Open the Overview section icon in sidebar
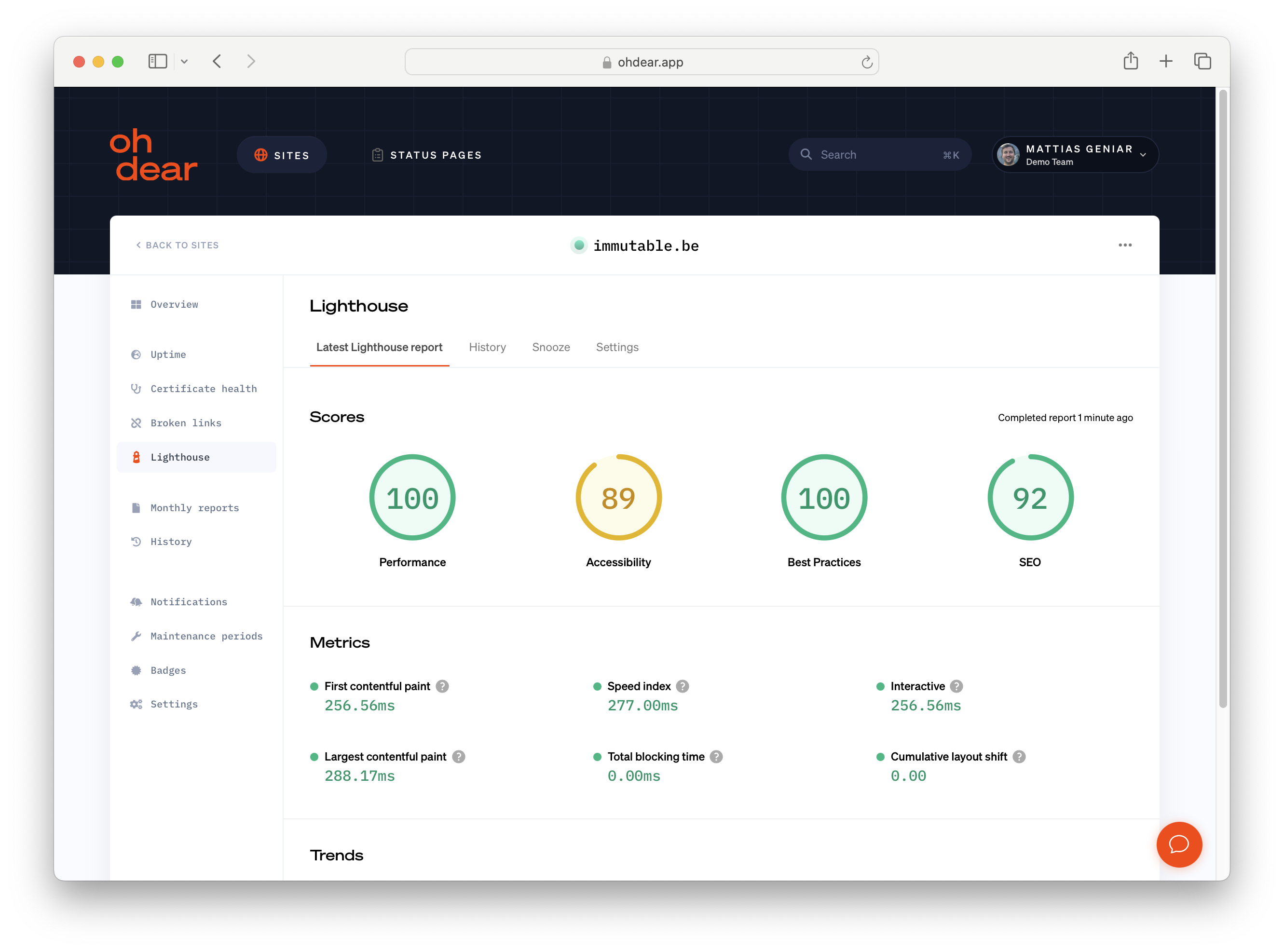Image resolution: width=1284 pixels, height=952 pixels. point(136,304)
